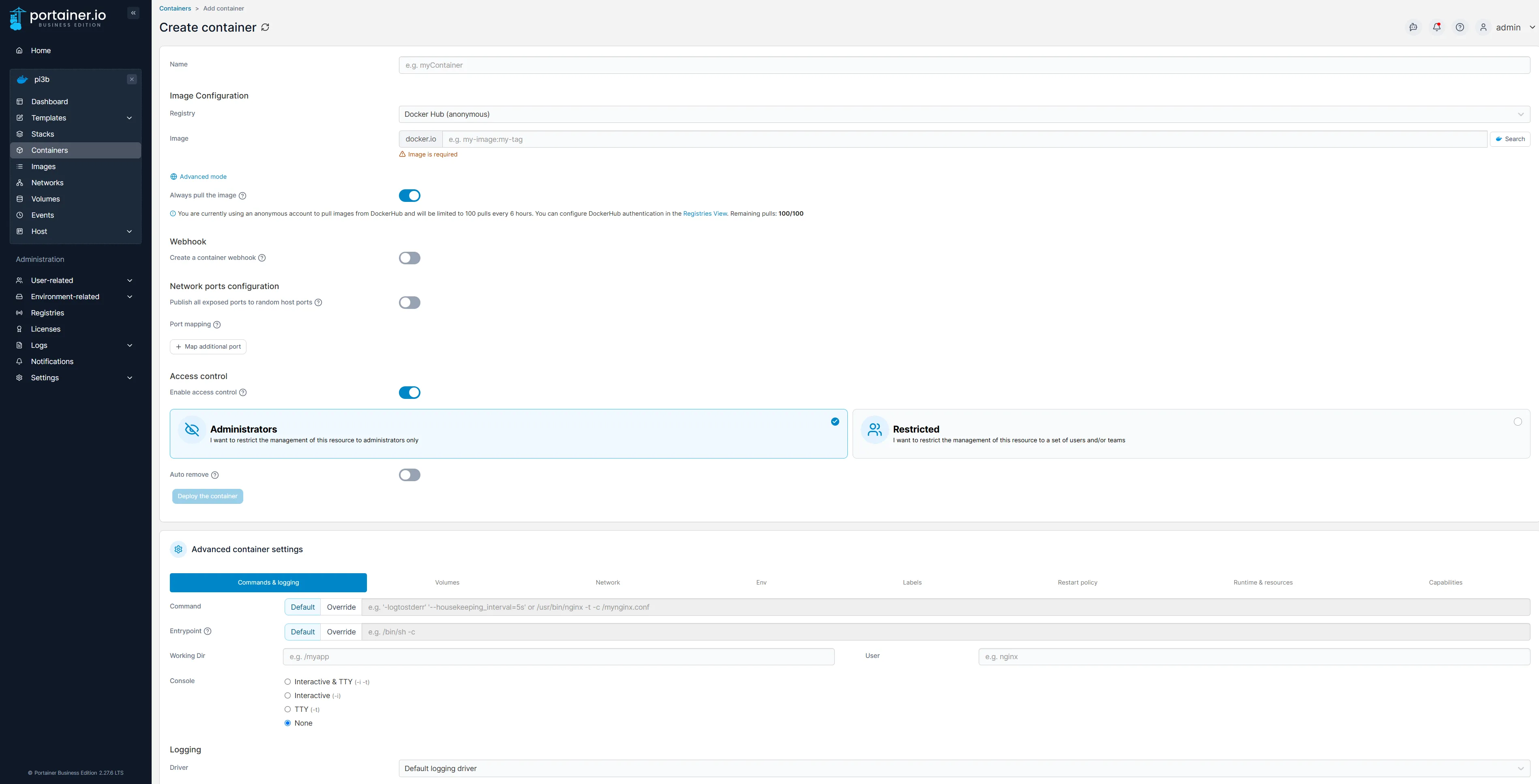Click help icon next to Always pull the image
The width and height of the screenshot is (1539, 784).
pyautogui.click(x=242, y=196)
